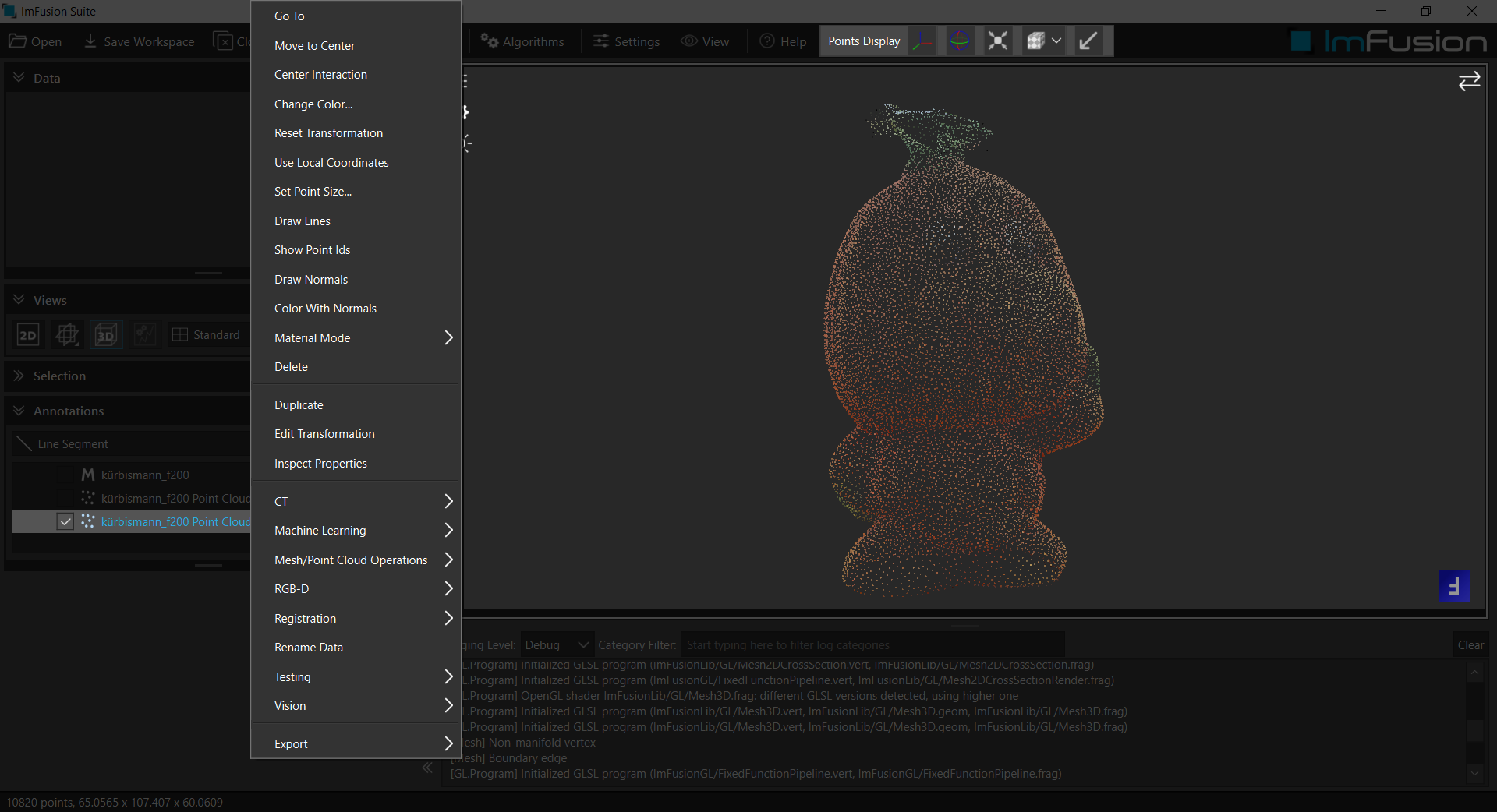Click the Save Workspace button
1497x812 pixels.
[140, 41]
